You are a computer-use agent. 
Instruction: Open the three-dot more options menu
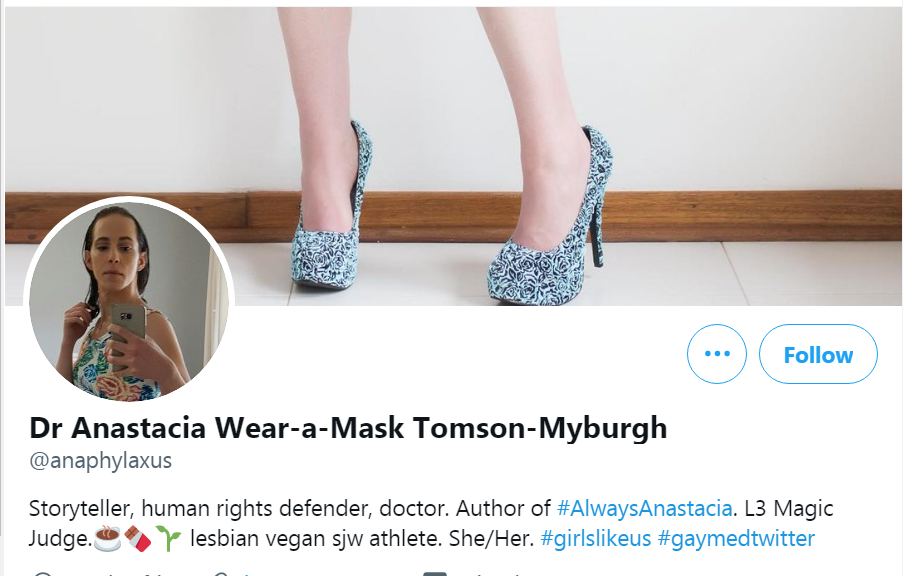pos(717,354)
